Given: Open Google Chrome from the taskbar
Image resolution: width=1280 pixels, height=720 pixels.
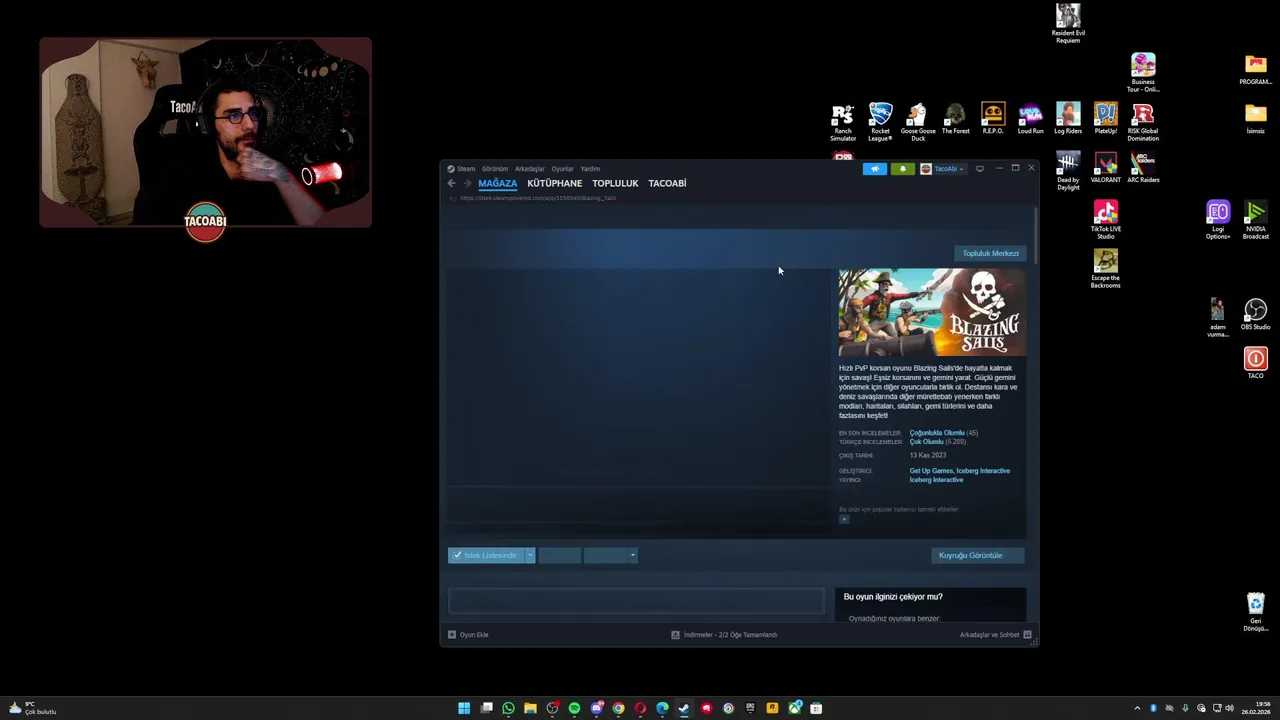Looking at the screenshot, I should click(x=618, y=708).
